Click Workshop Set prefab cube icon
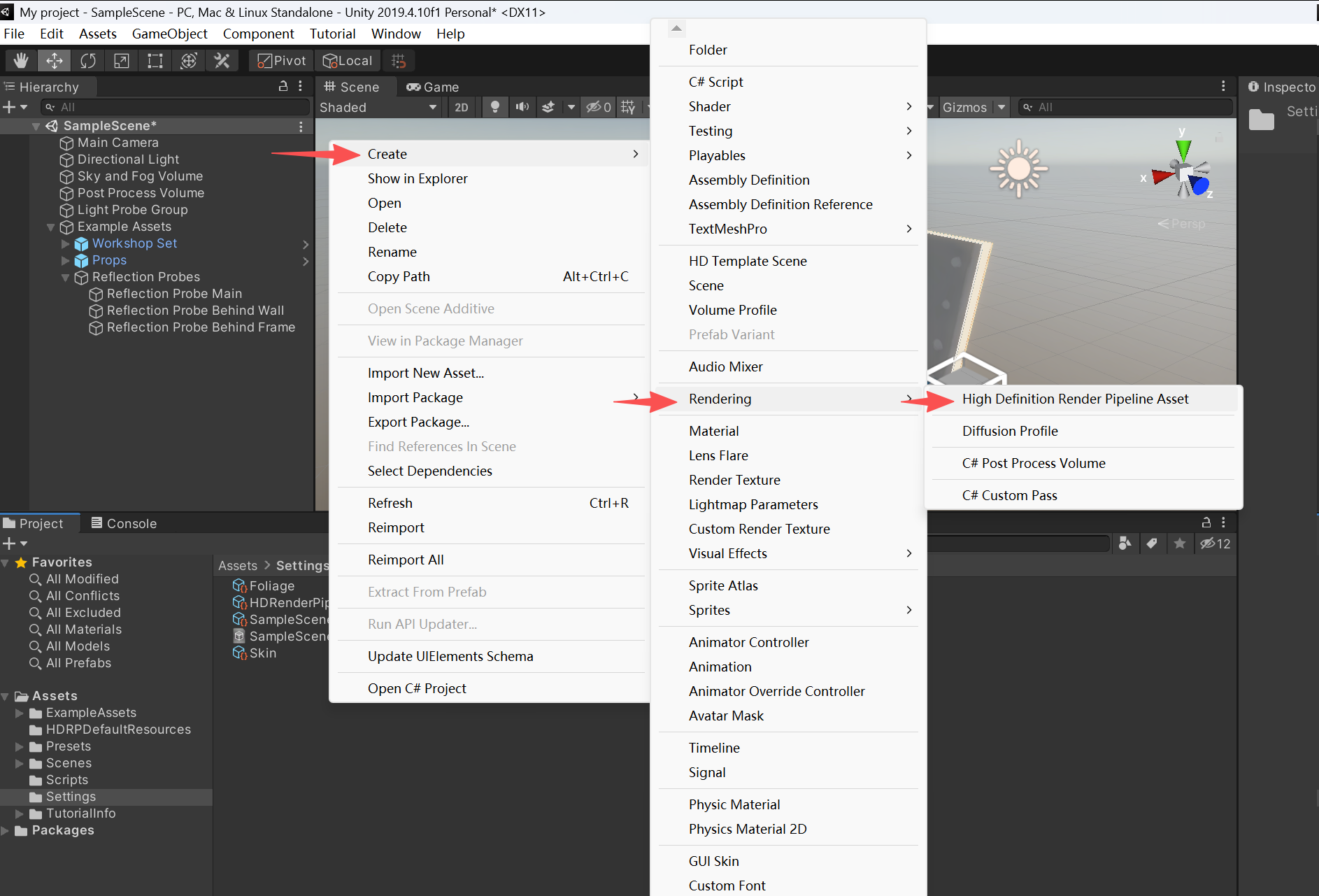This screenshot has width=1319, height=896. pyautogui.click(x=81, y=243)
